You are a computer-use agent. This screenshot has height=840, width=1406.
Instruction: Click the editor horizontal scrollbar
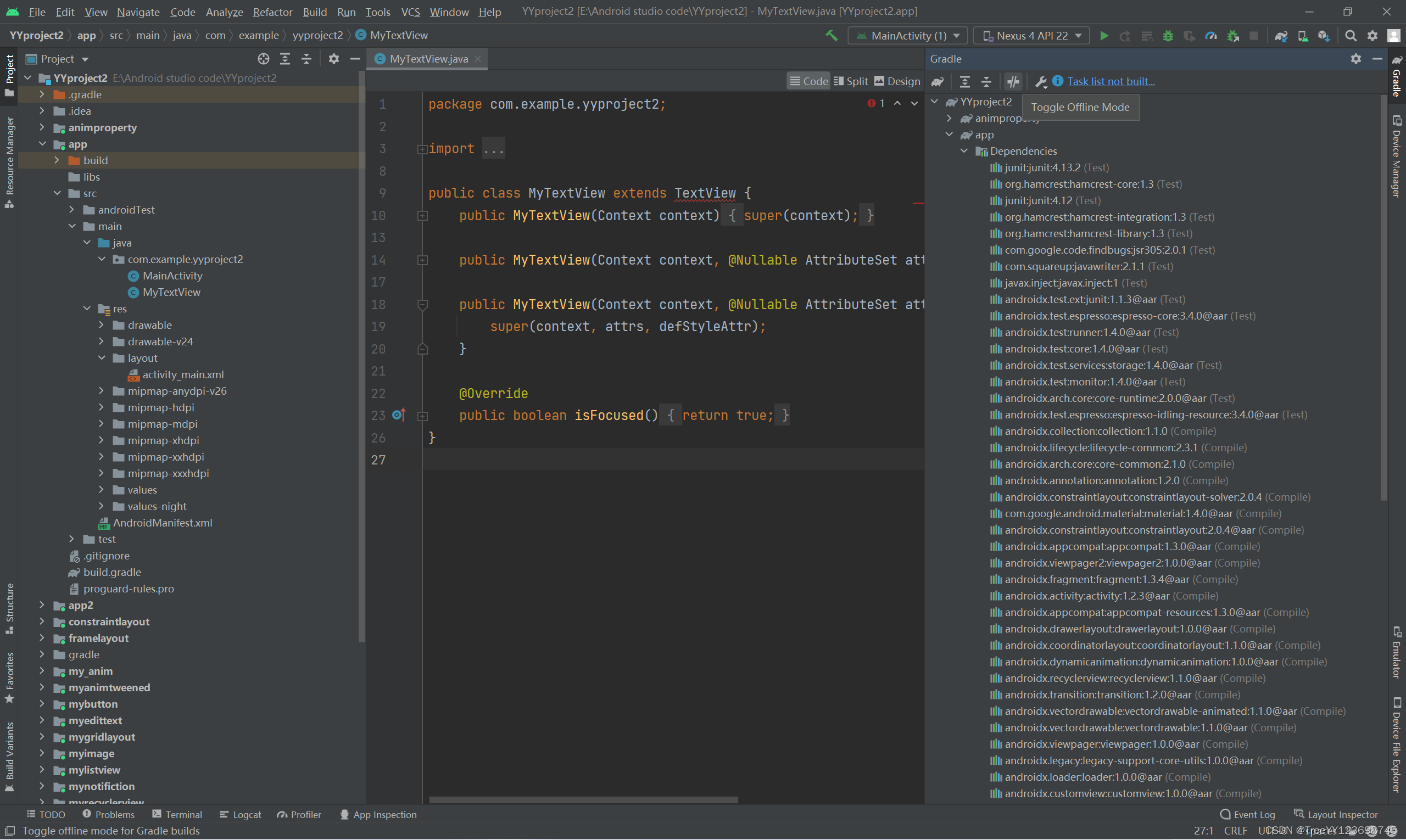pos(583,800)
